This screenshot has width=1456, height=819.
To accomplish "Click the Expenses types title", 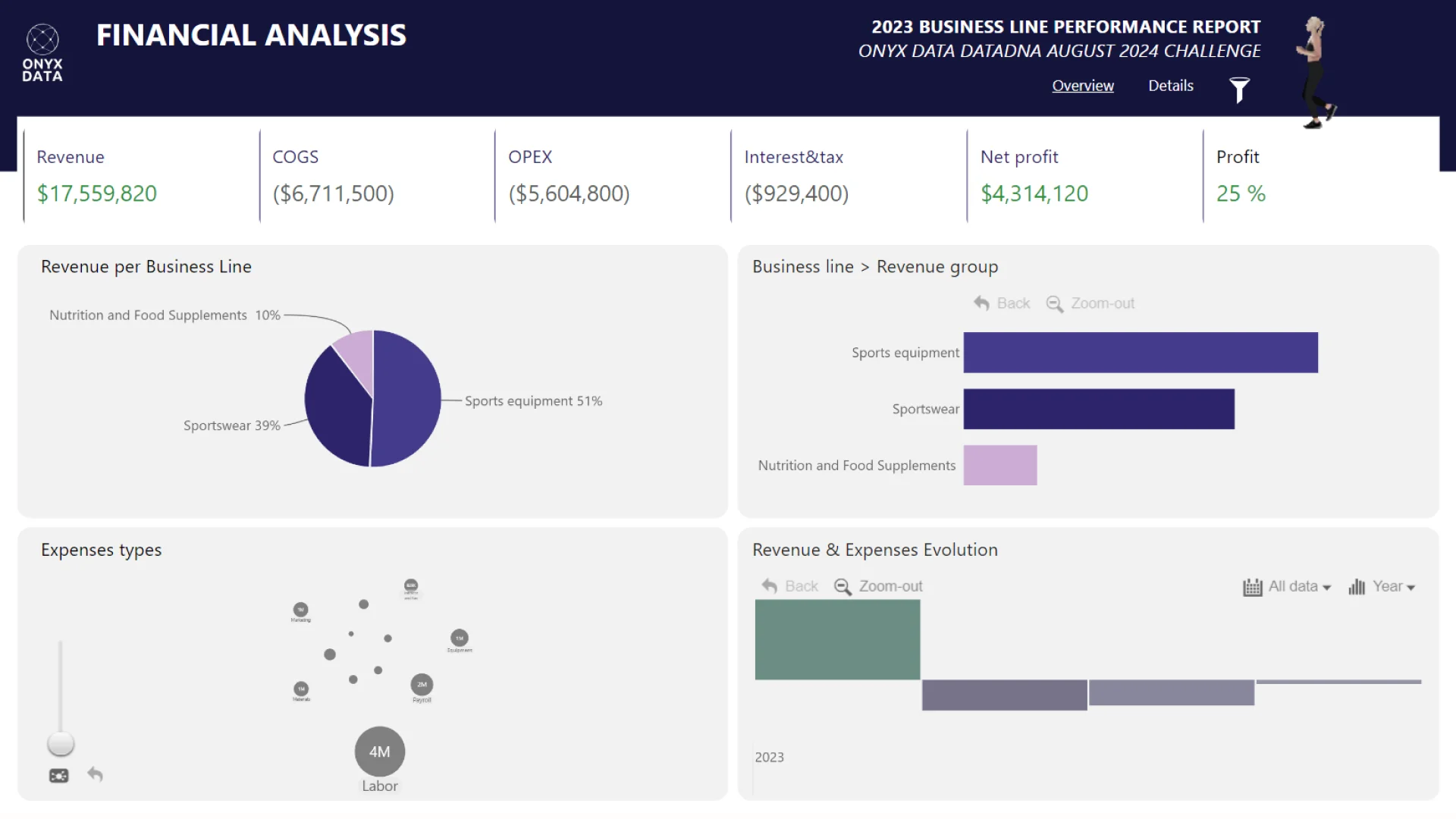I will tap(102, 550).
